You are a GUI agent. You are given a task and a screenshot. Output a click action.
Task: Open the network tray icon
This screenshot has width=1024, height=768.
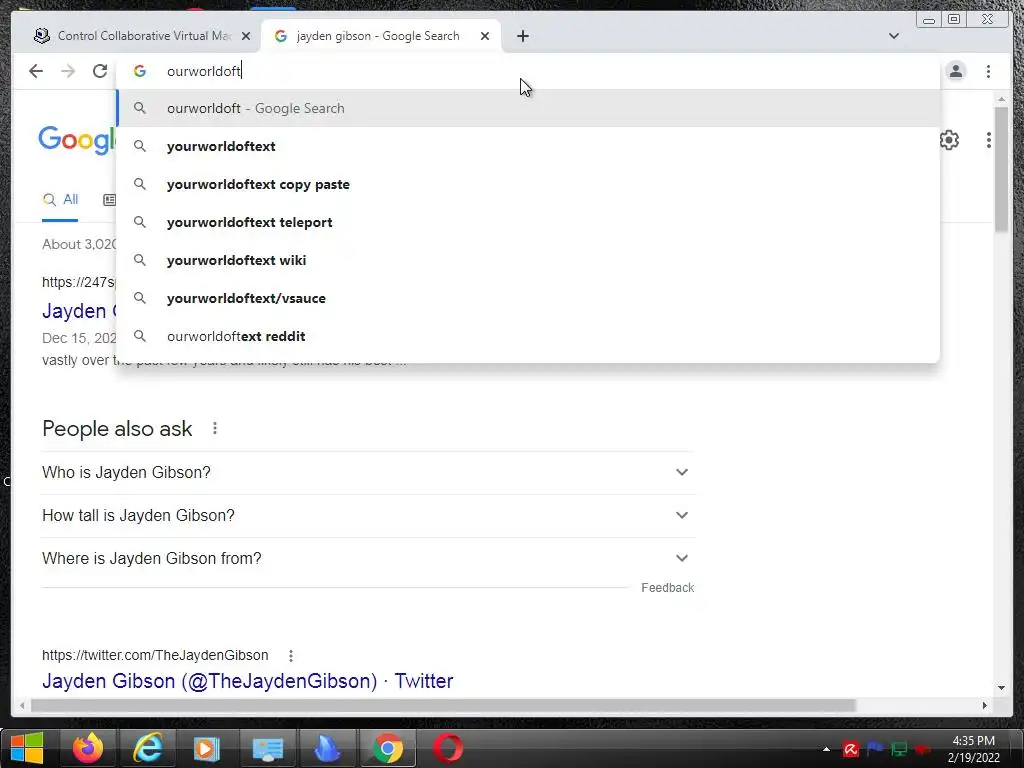click(x=899, y=749)
